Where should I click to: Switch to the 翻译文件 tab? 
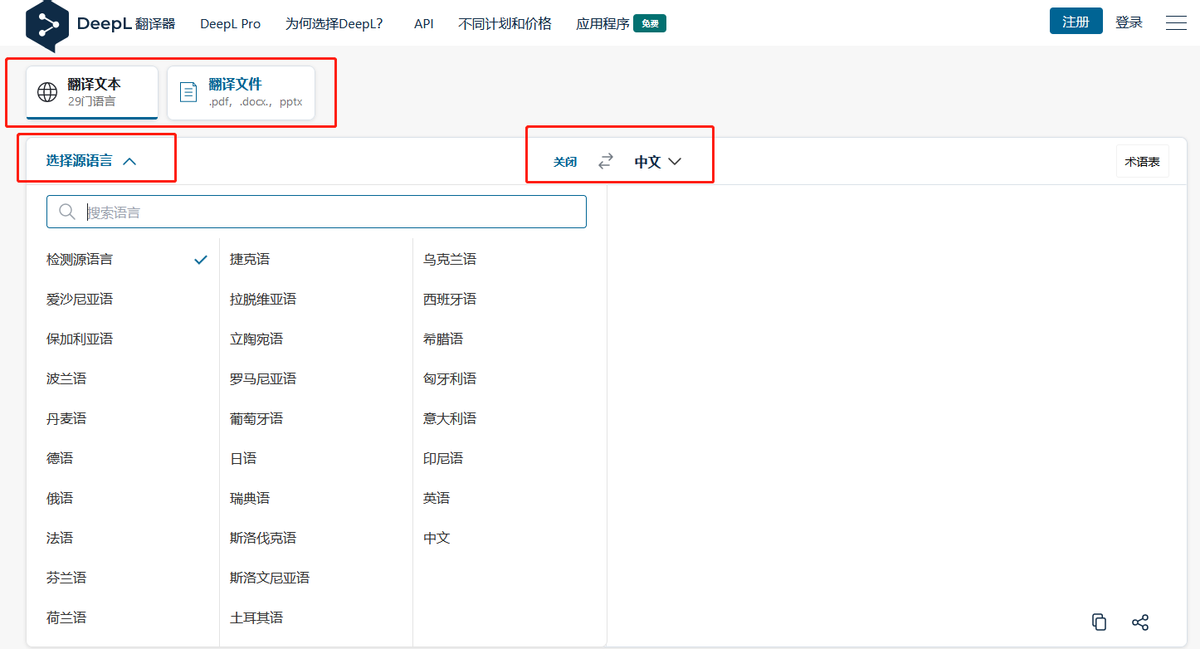click(241, 92)
